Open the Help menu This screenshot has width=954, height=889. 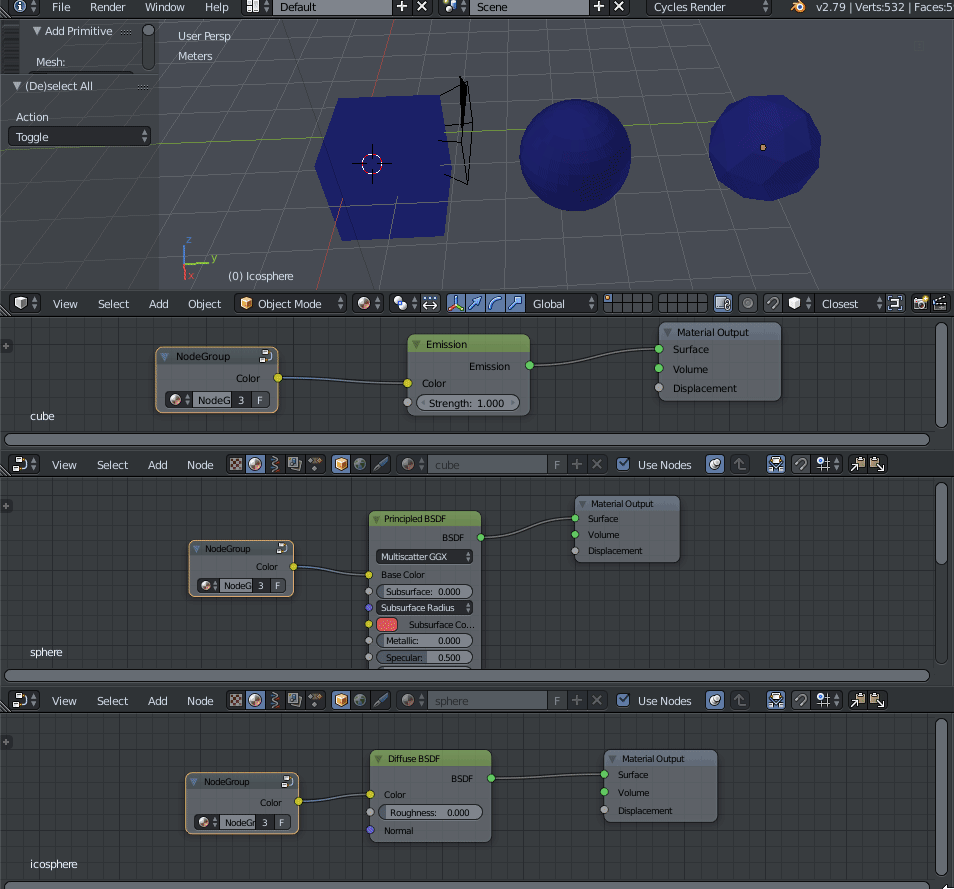tap(217, 7)
